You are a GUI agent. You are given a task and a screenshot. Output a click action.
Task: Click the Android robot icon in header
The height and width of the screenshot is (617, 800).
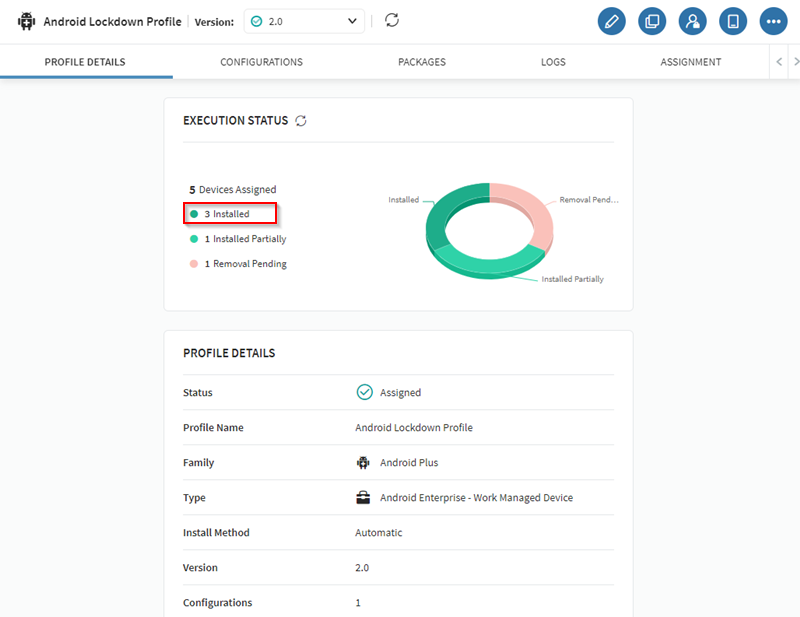(x=27, y=21)
